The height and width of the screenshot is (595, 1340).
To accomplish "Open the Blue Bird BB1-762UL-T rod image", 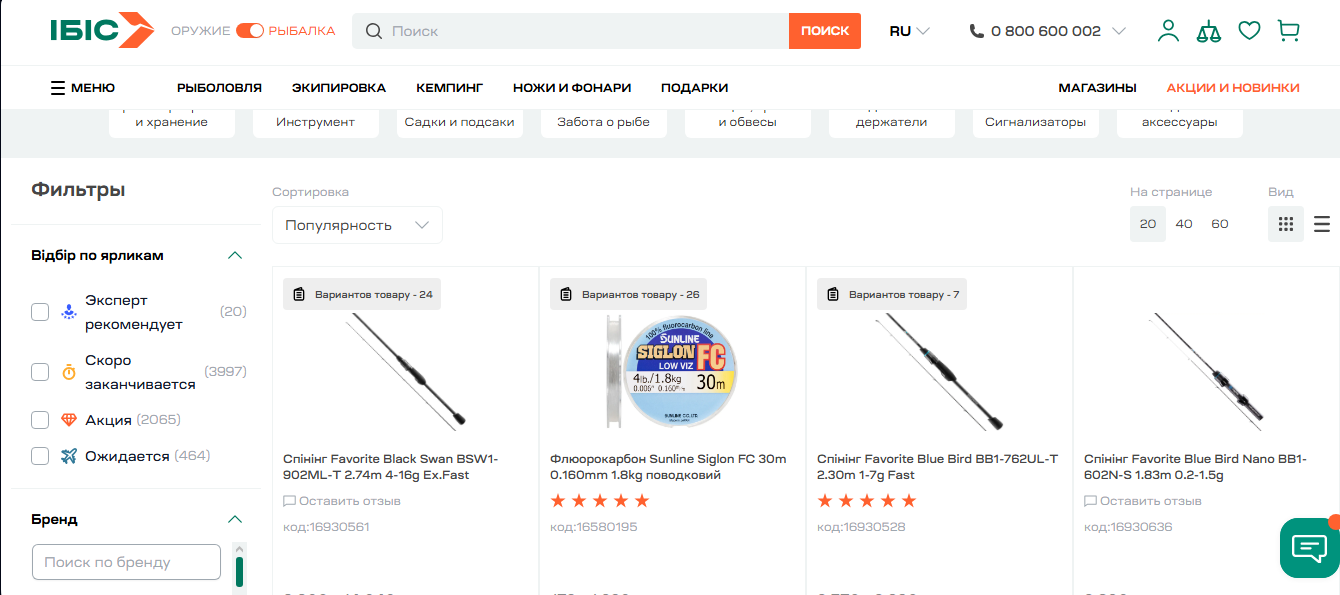I will point(940,370).
